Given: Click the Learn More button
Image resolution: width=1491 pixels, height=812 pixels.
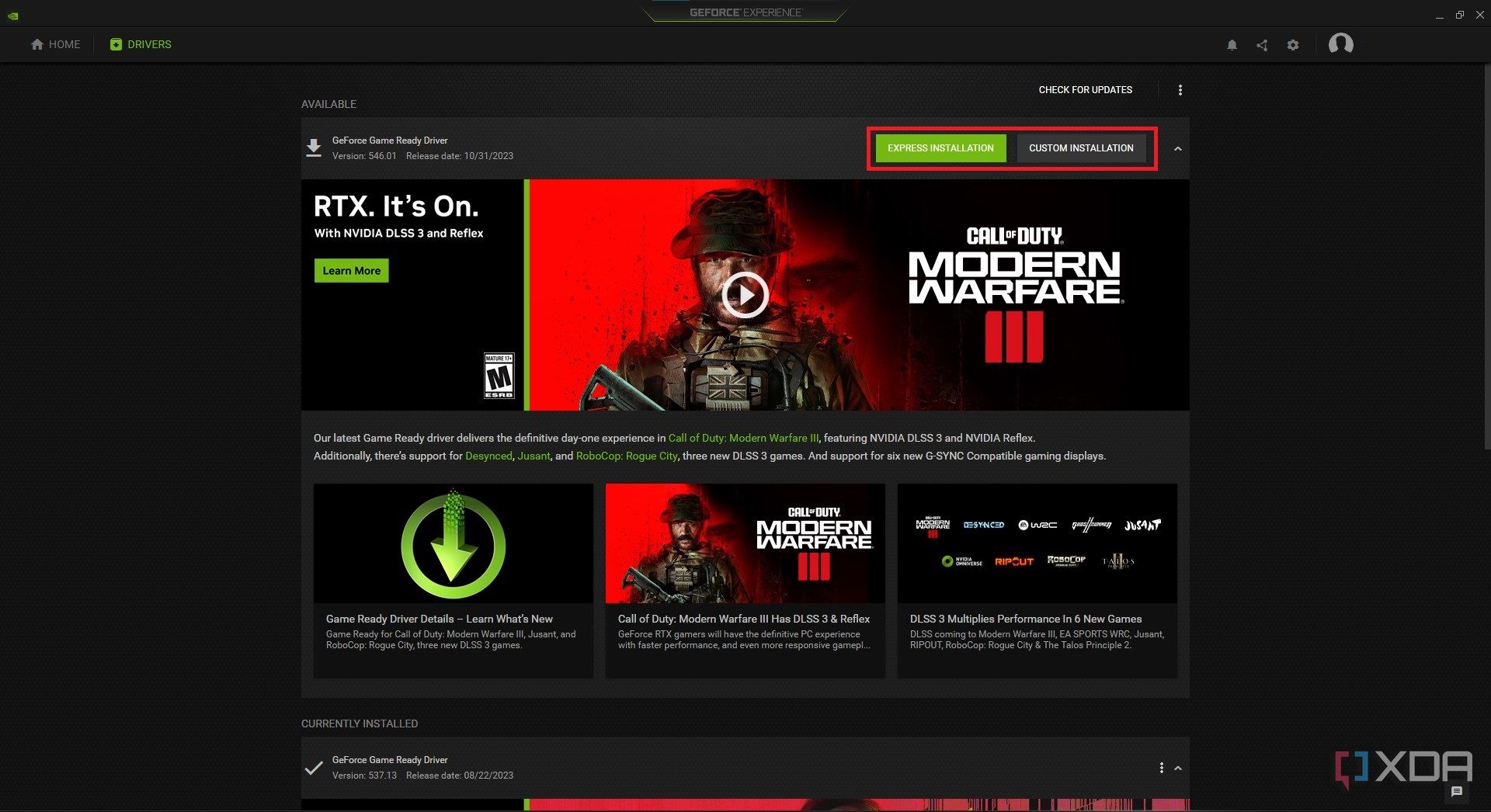Looking at the screenshot, I should pyautogui.click(x=351, y=271).
